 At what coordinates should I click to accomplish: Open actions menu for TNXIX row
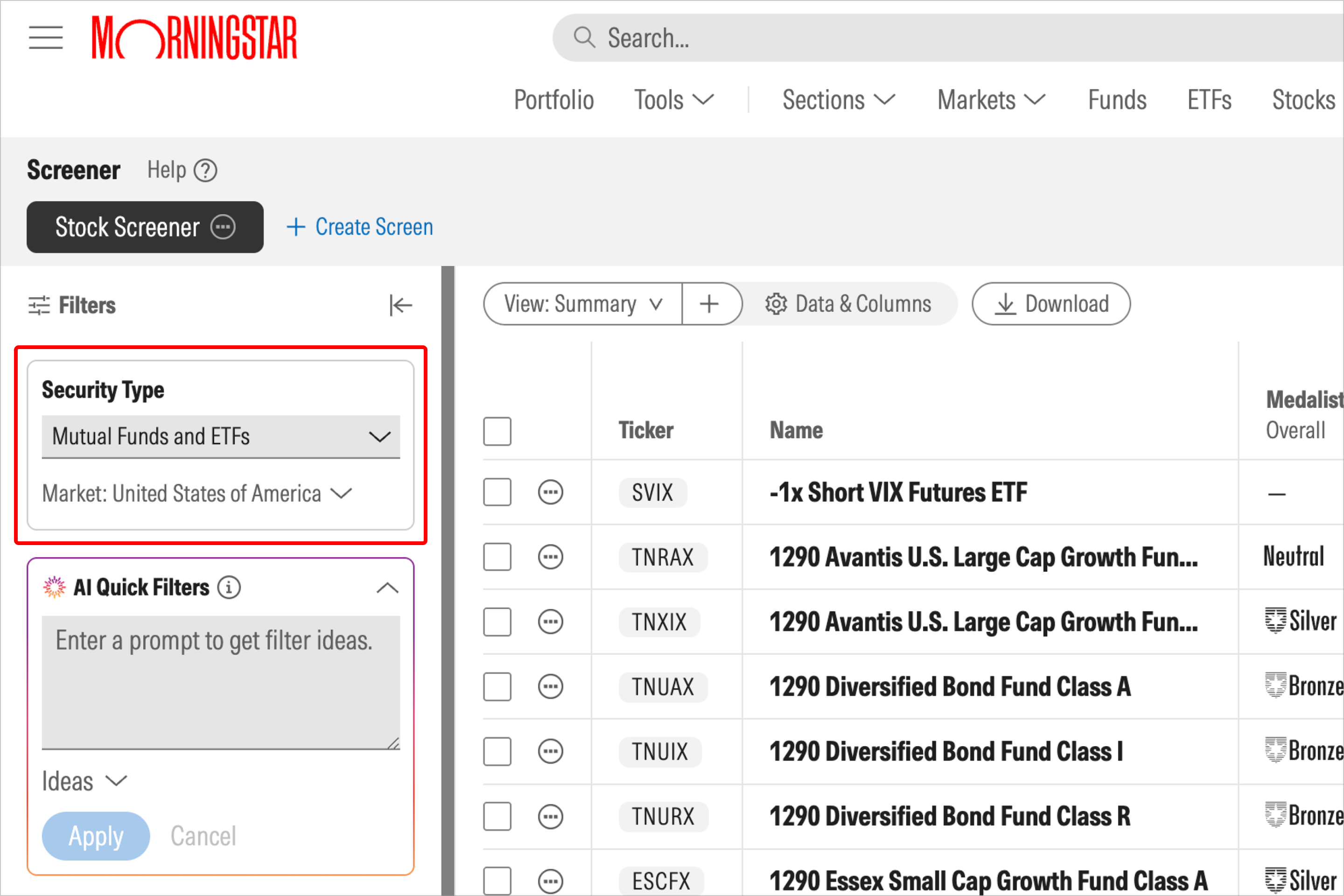pos(551,622)
